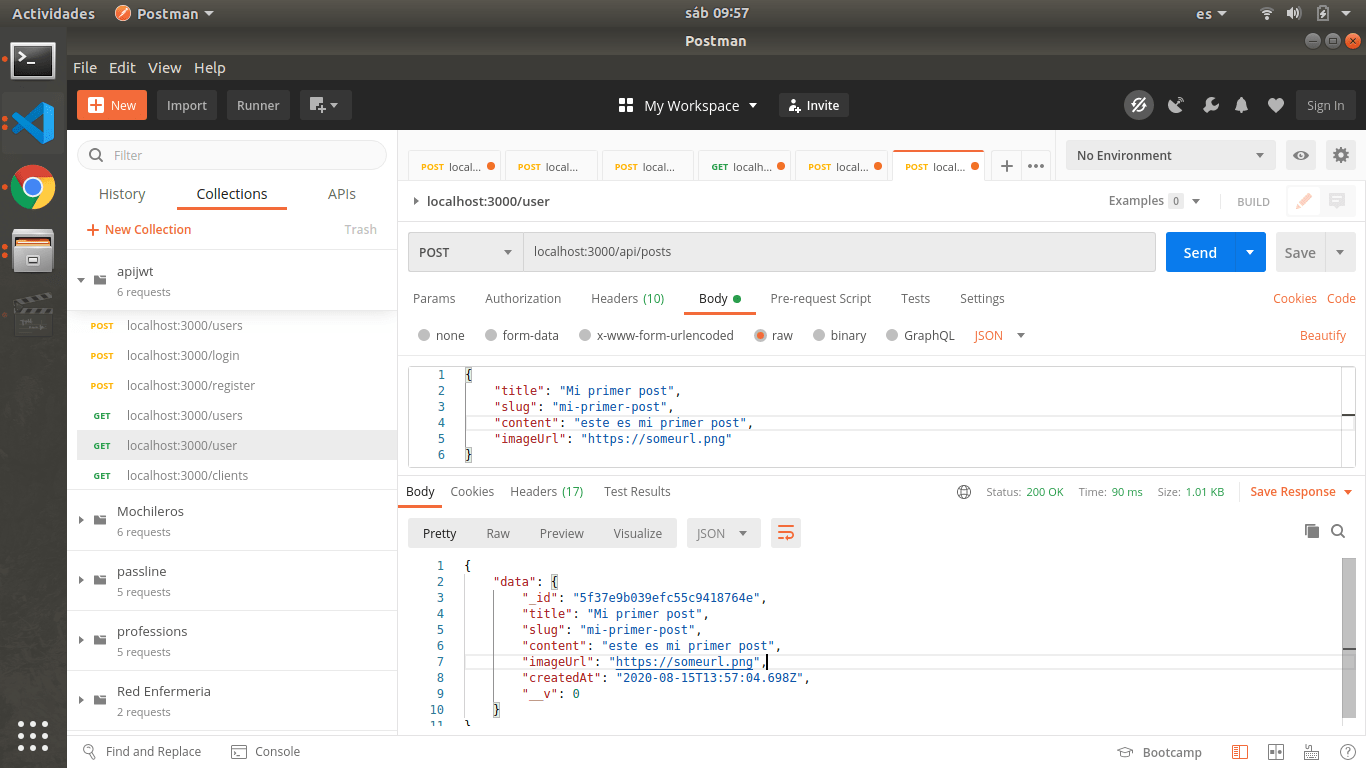Click the environment quick look eye icon
1366x768 pixels.
(x=1301, y=155)
